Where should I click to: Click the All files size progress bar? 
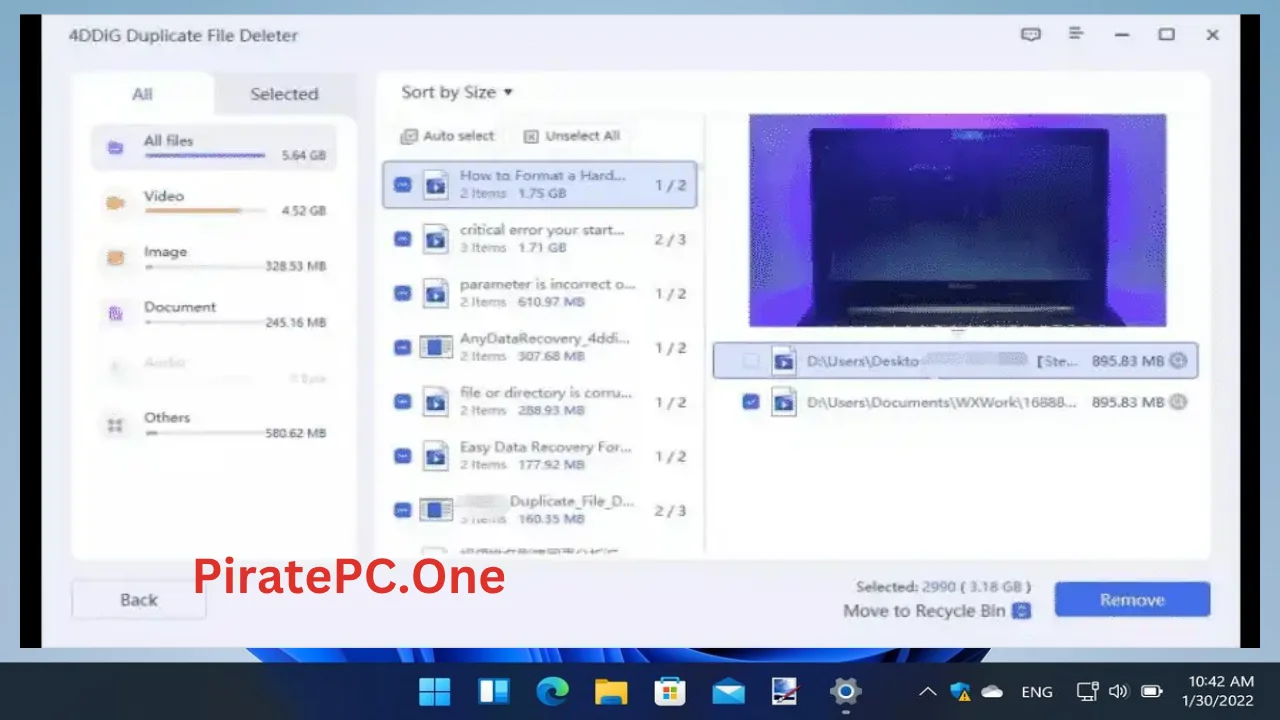[205, 156]
